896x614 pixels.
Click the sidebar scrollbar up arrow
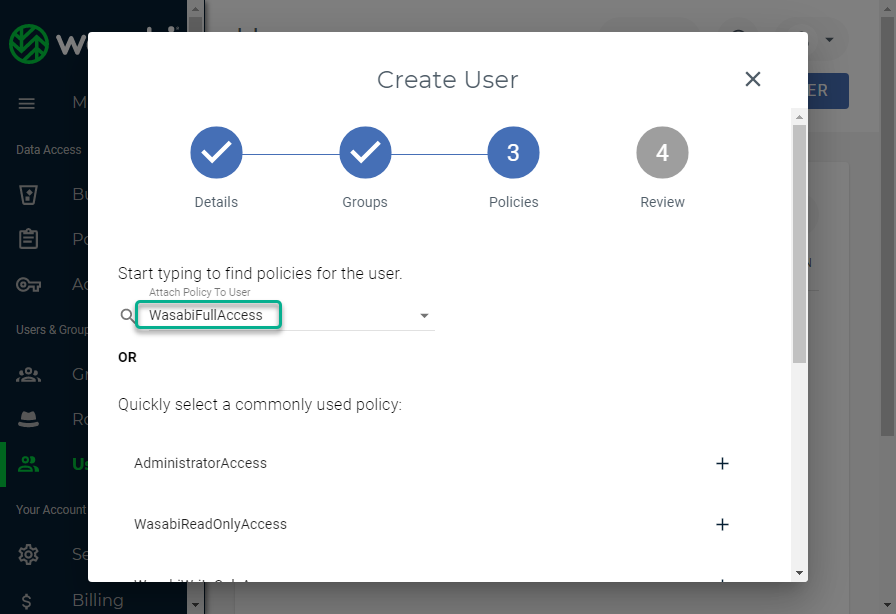point(195,9)
